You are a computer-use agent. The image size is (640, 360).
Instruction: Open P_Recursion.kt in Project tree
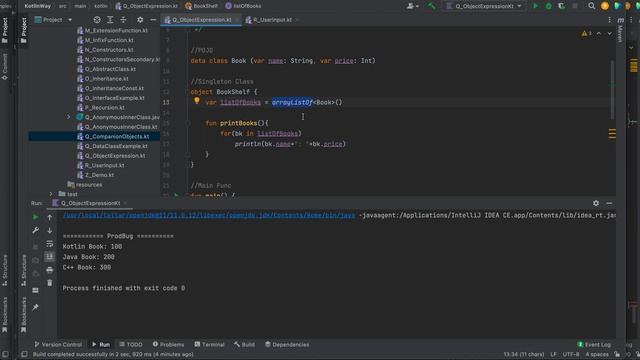104,107
